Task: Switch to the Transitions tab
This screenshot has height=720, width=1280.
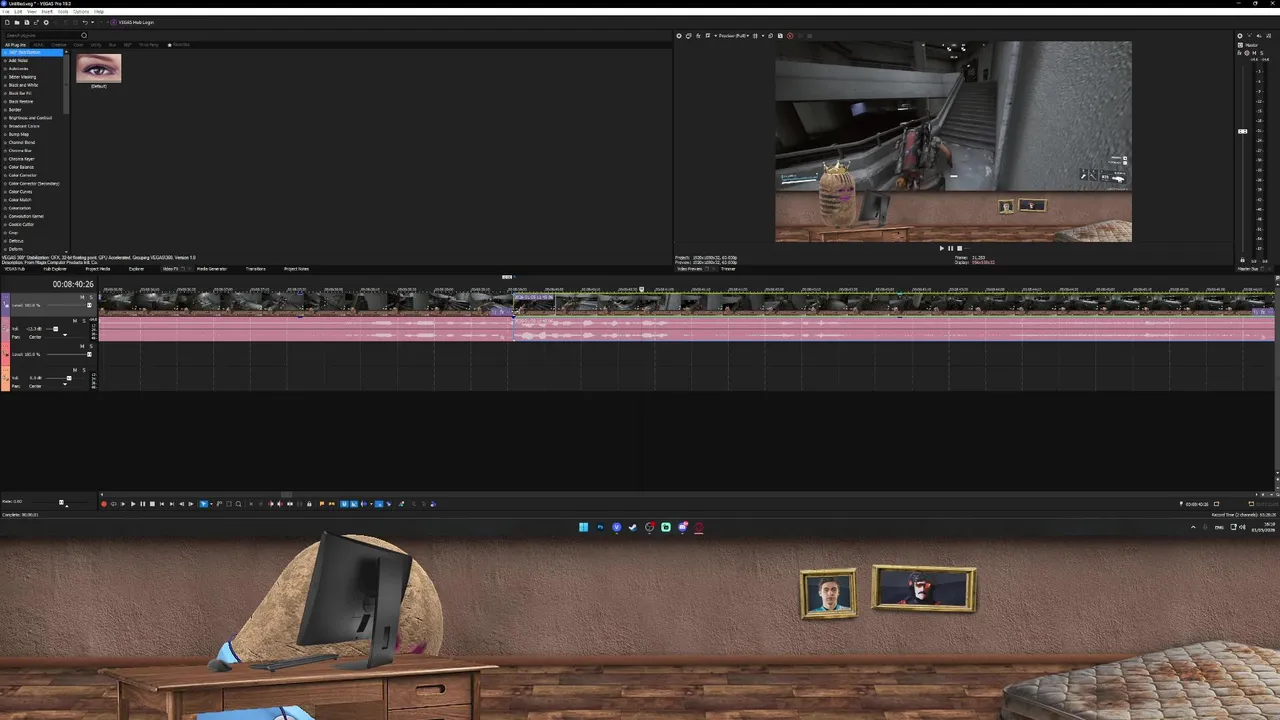Action: [x=255, y=268]
